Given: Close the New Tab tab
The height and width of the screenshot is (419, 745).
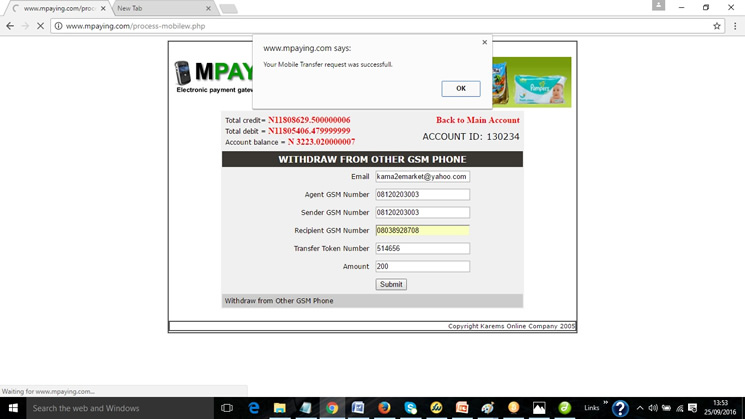Looking at the screenshot, I should (x=206, y=8).
